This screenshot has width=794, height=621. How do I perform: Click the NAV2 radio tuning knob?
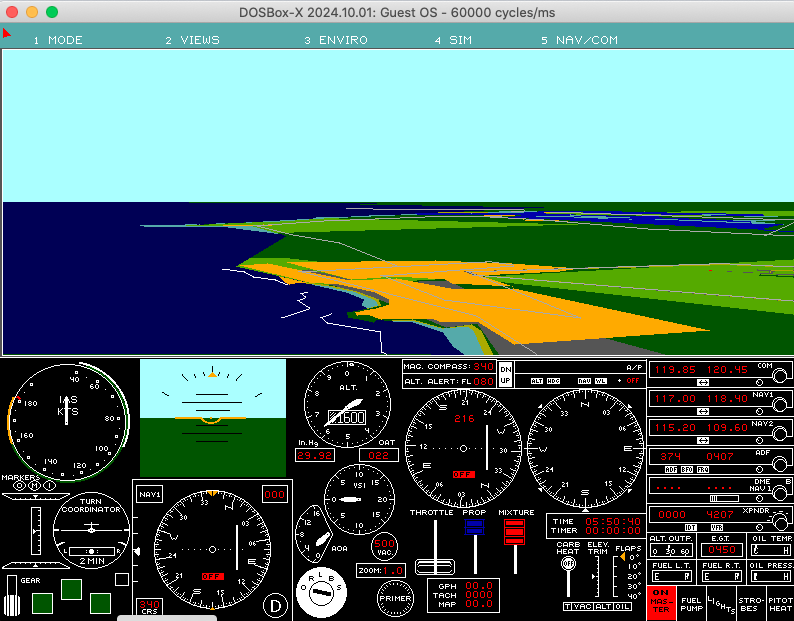(x=780, y=433)
